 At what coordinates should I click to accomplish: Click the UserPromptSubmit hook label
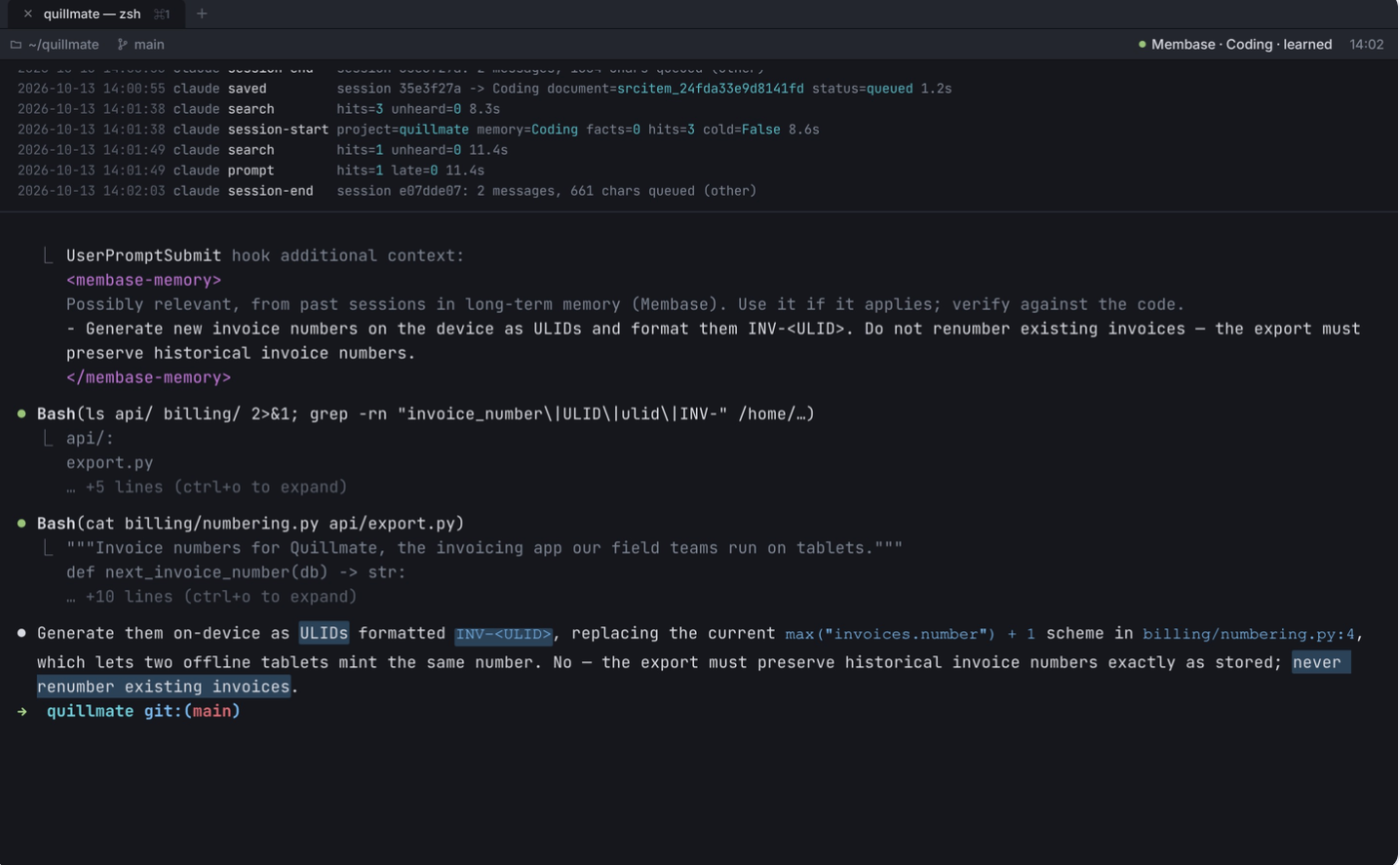[144, 256]
